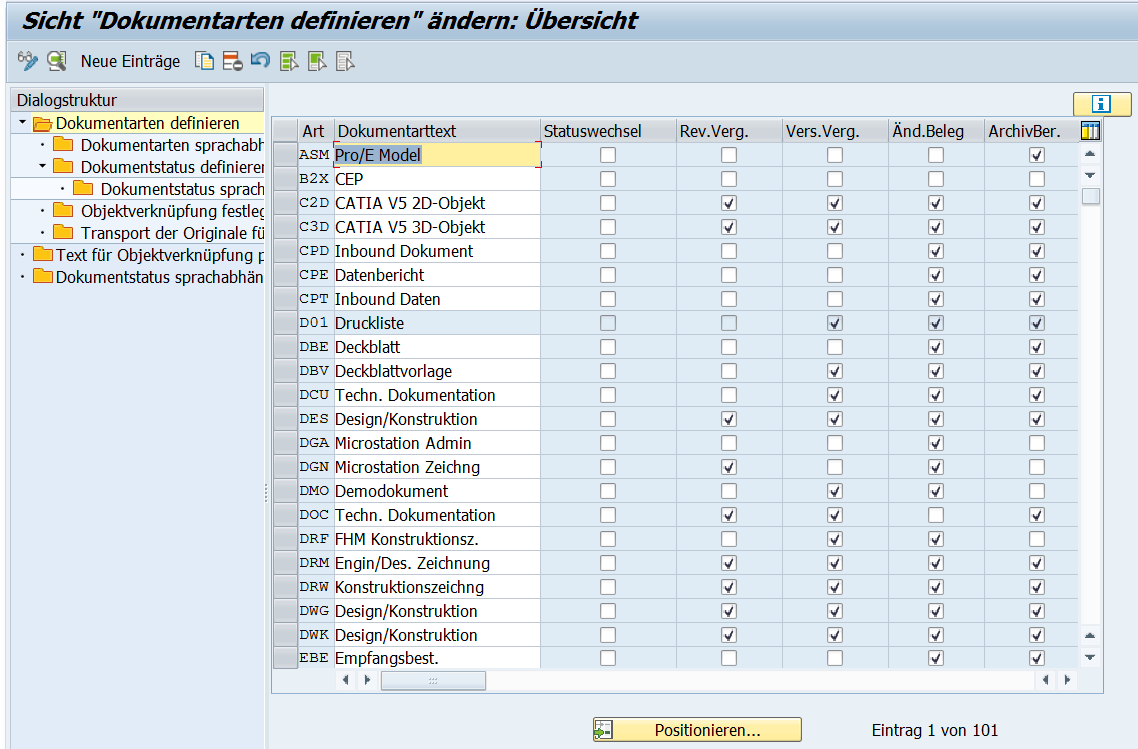This screenshot has height=749, width=1138.
Task: Click the folder icon of Objektverknüpfung festleg
Action: [x=63, y=210]
